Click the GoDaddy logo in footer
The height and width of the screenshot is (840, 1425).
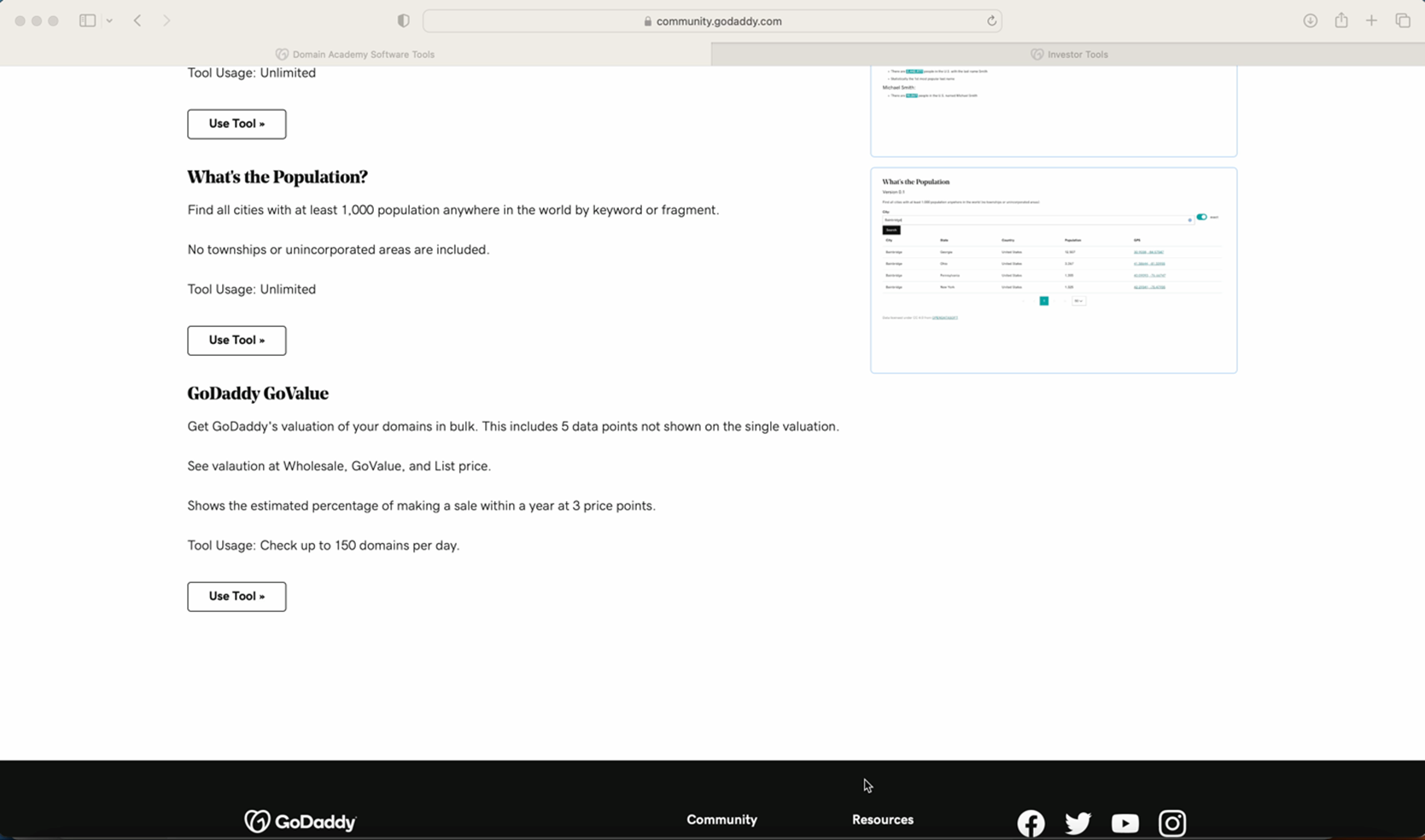click(x=301, y=821)
